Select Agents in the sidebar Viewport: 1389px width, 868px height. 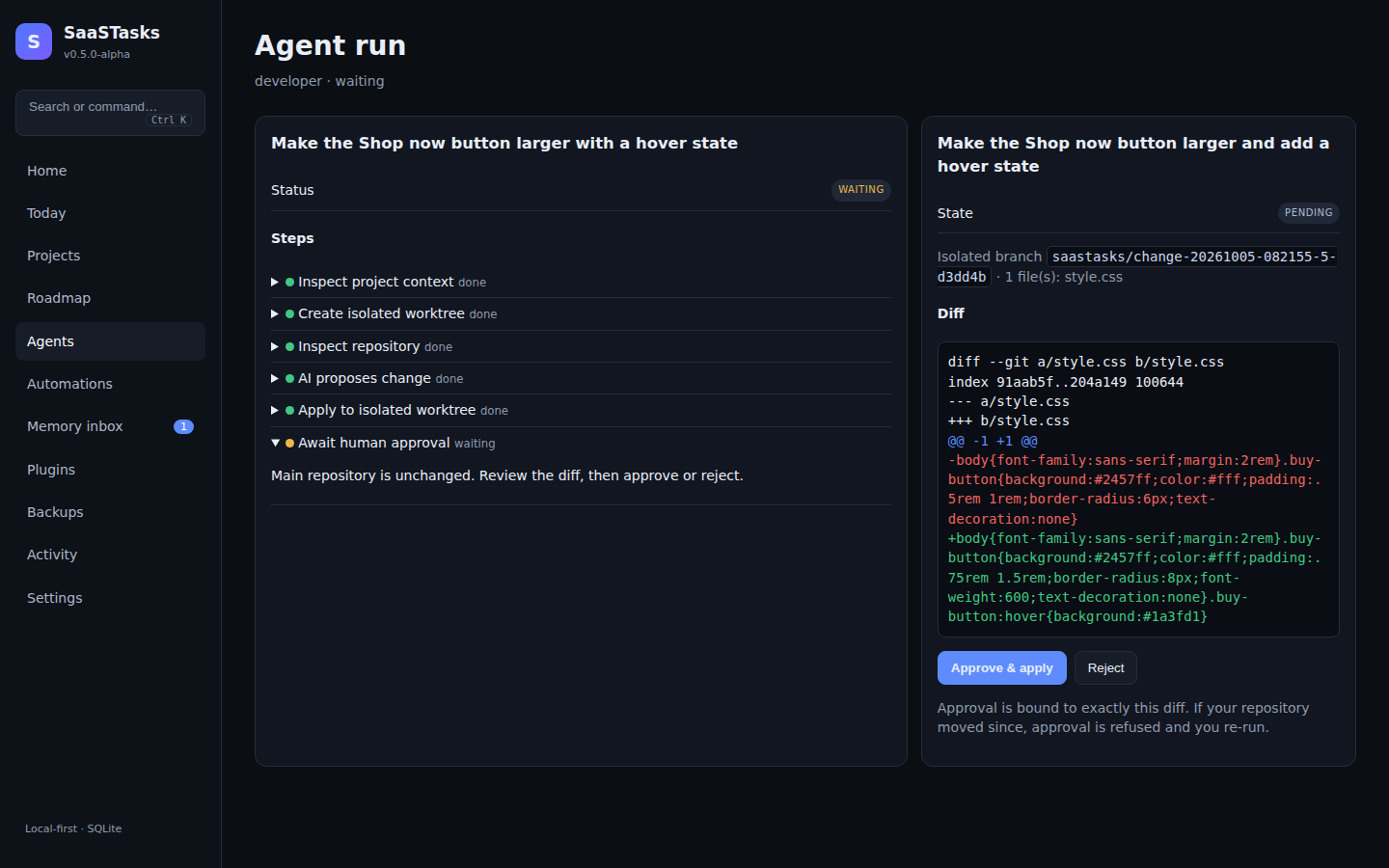[x=110, y=341]
